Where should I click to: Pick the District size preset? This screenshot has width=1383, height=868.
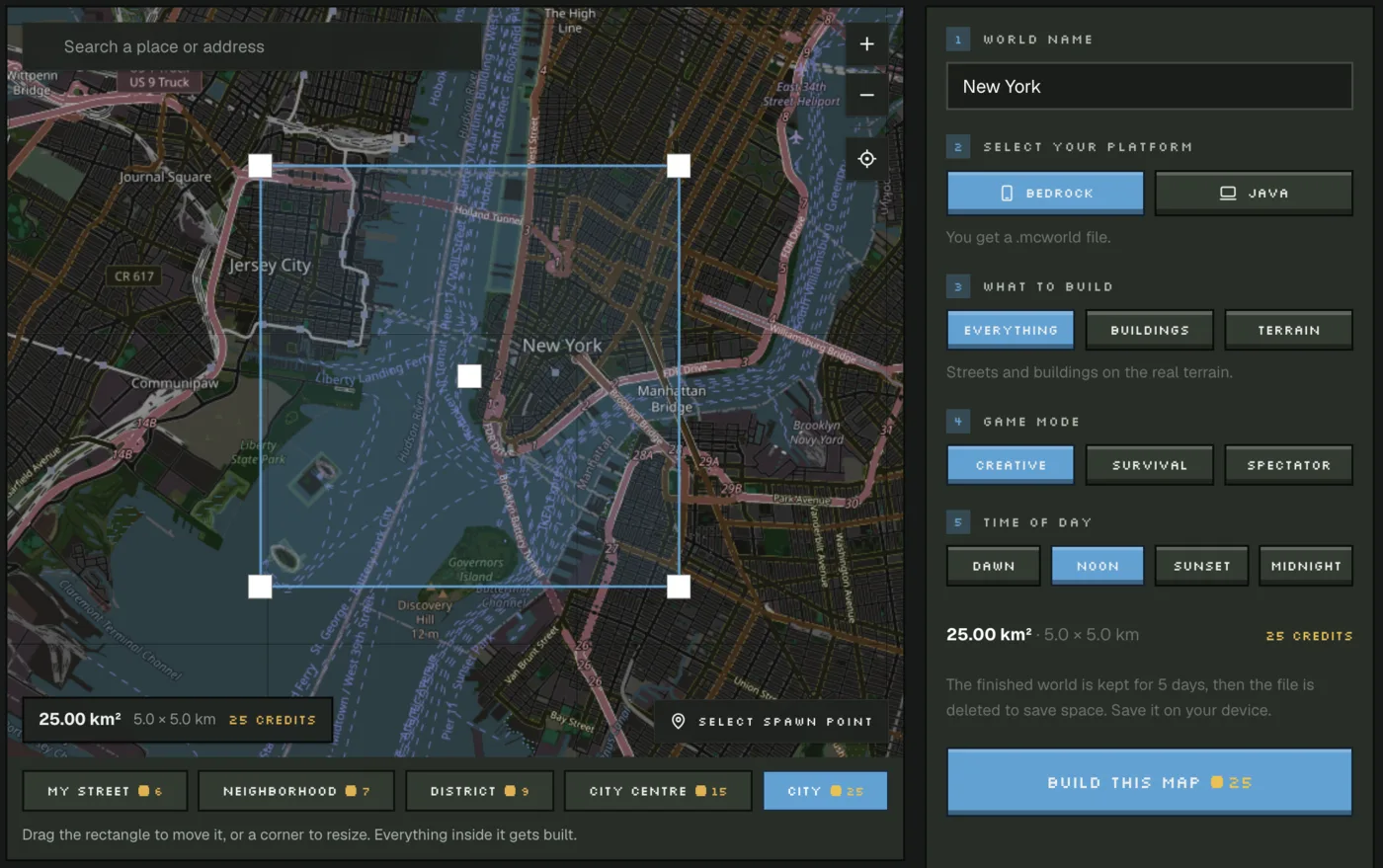point(479,791)
